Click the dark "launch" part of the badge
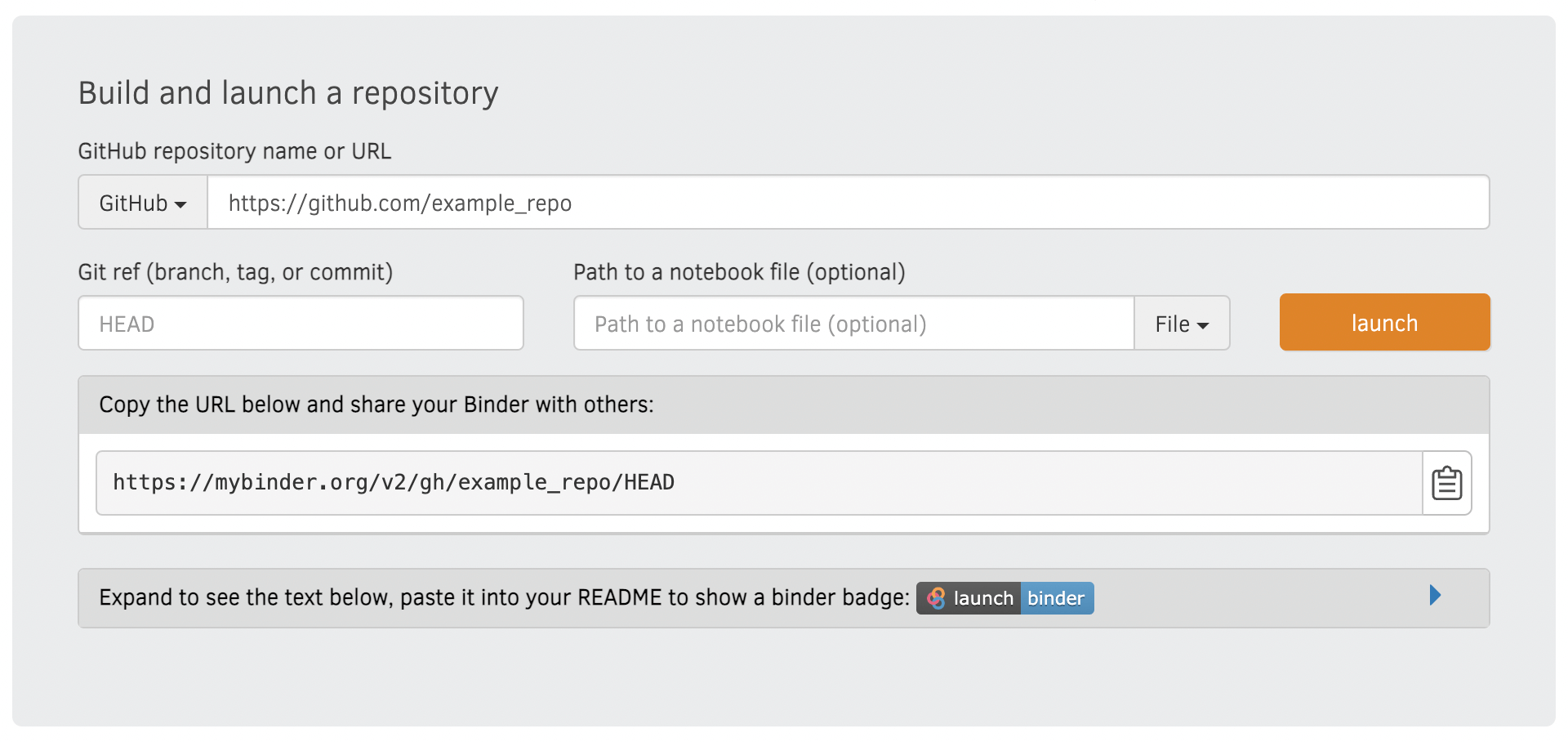 pyautogui.click(x=969, y=598)
